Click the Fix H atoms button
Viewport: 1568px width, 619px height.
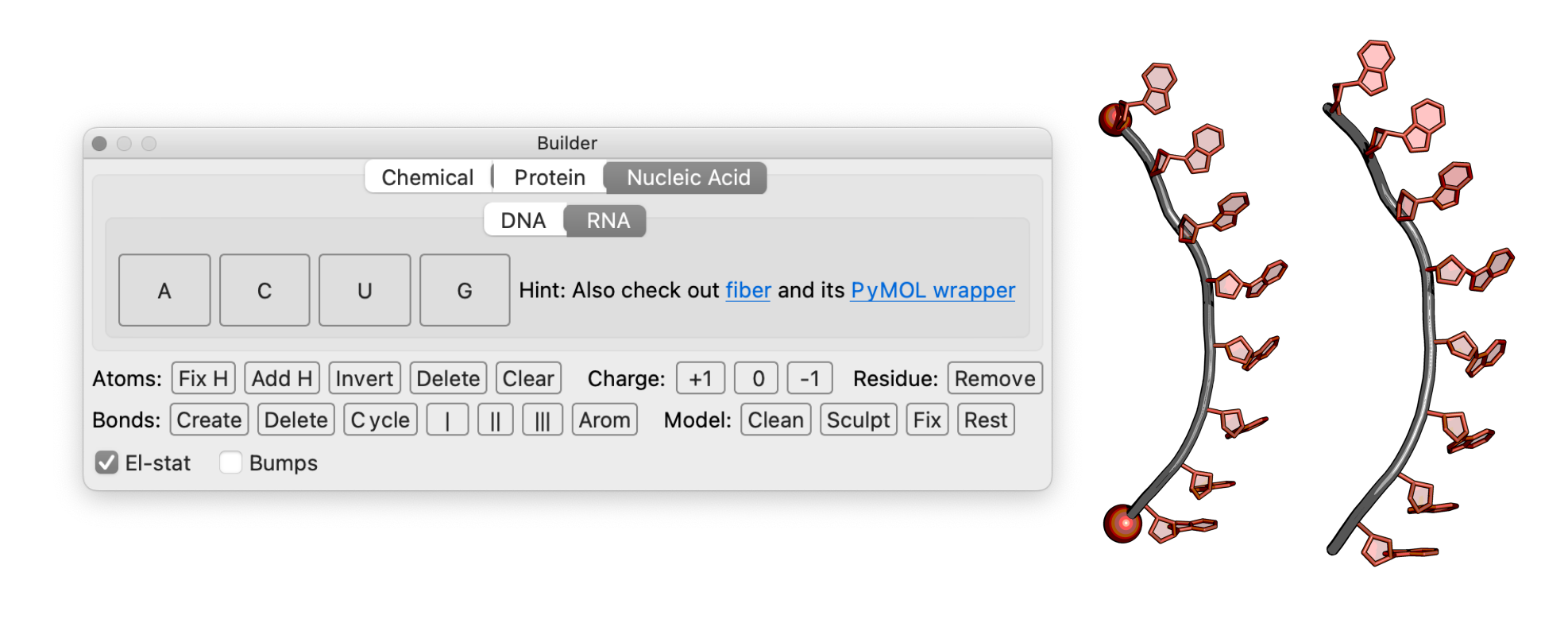[x=203, y=379]
